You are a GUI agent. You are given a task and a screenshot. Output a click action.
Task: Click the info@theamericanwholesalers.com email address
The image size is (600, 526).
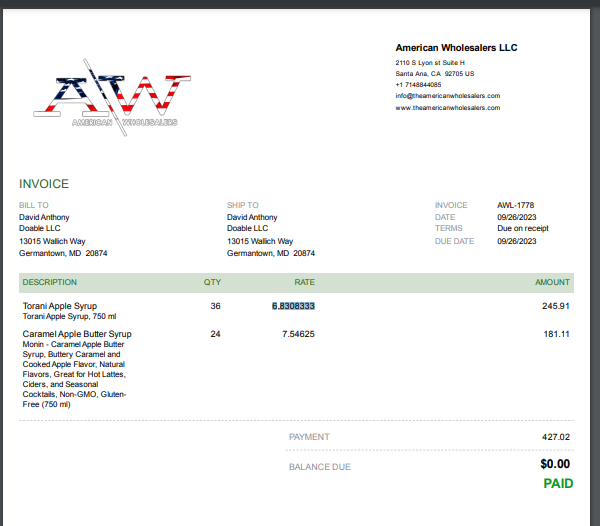click(x=448, y=96)
